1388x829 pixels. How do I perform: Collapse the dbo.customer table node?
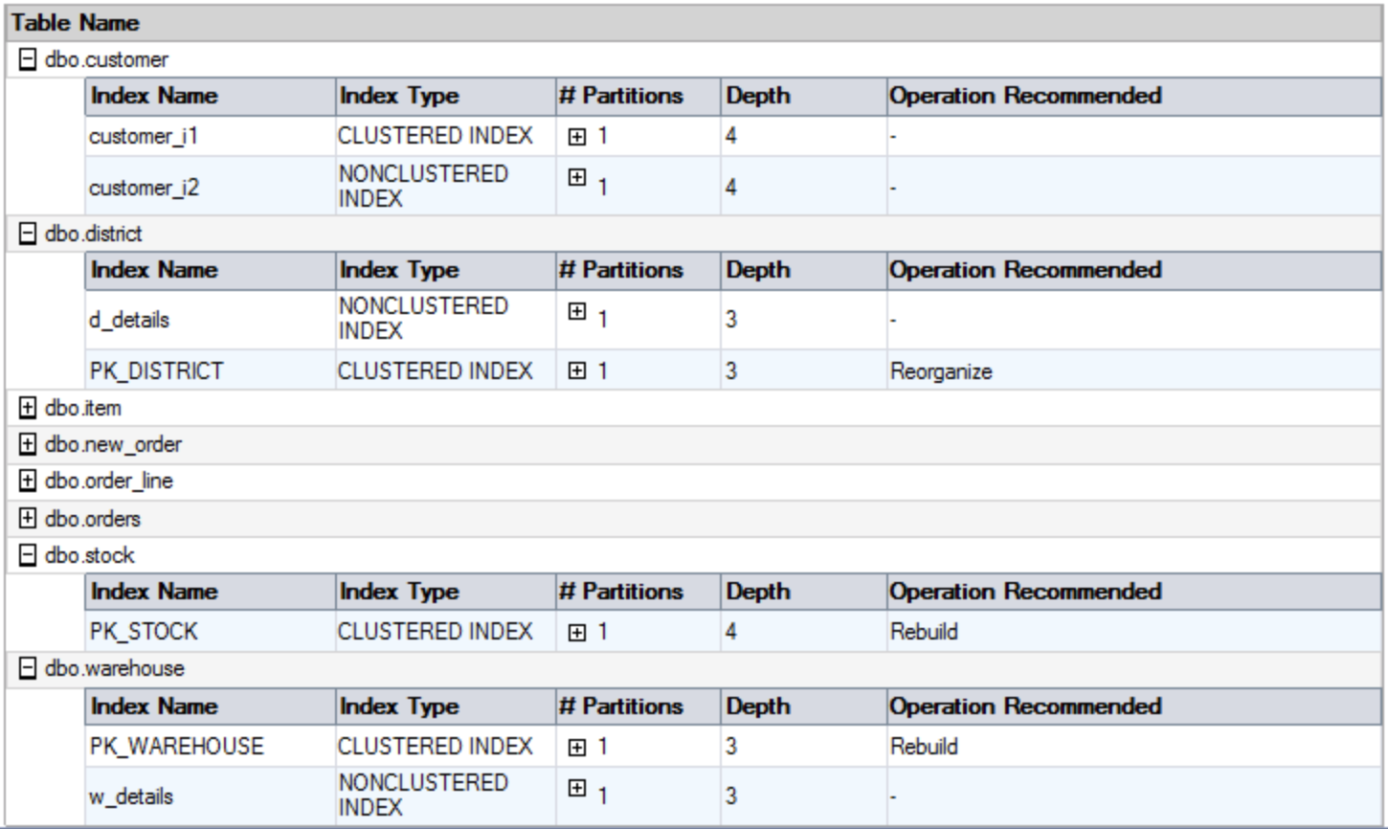pos(28,60)
